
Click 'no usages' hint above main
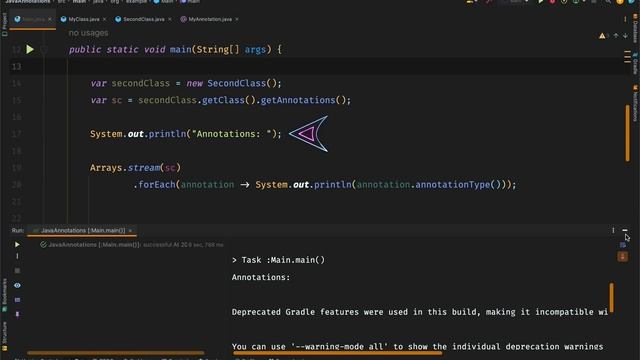point(88,33)
